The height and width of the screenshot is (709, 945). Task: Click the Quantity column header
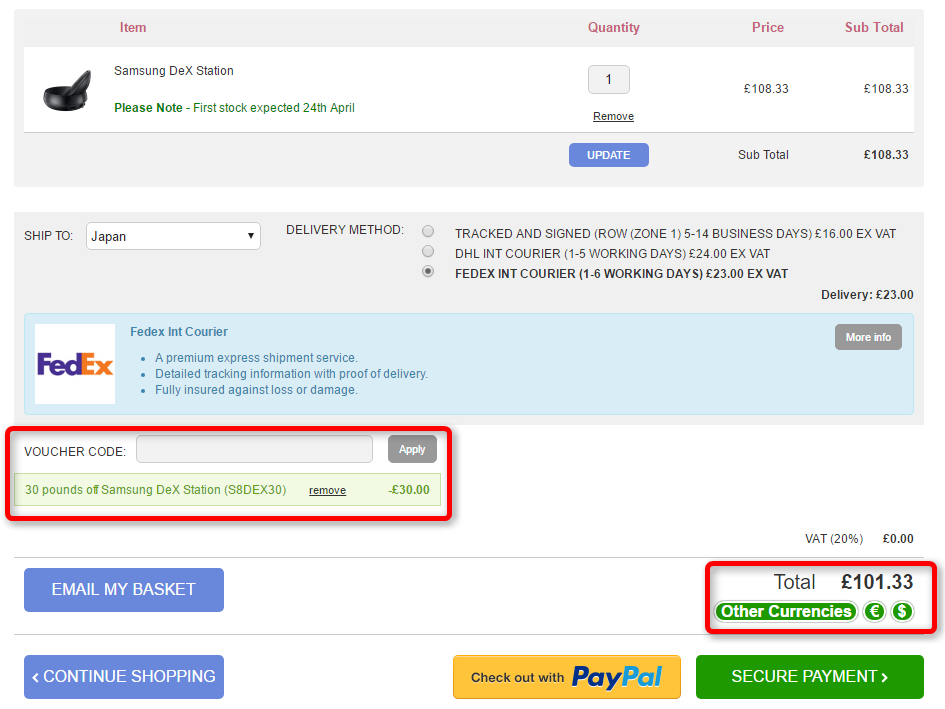click(x=614, y=28)
